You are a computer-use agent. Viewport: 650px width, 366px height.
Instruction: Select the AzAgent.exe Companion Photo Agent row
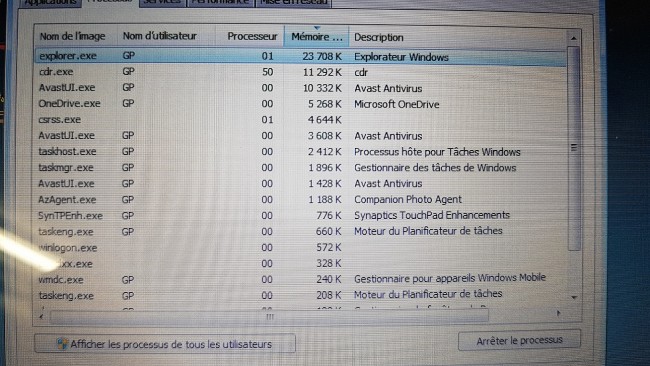click(301, 199)
